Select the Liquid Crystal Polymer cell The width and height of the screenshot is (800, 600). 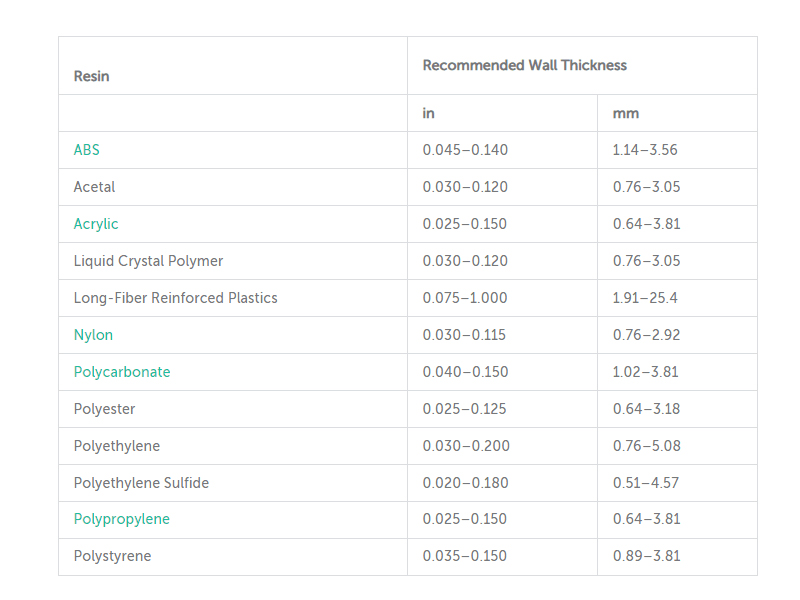click(148, 261)
